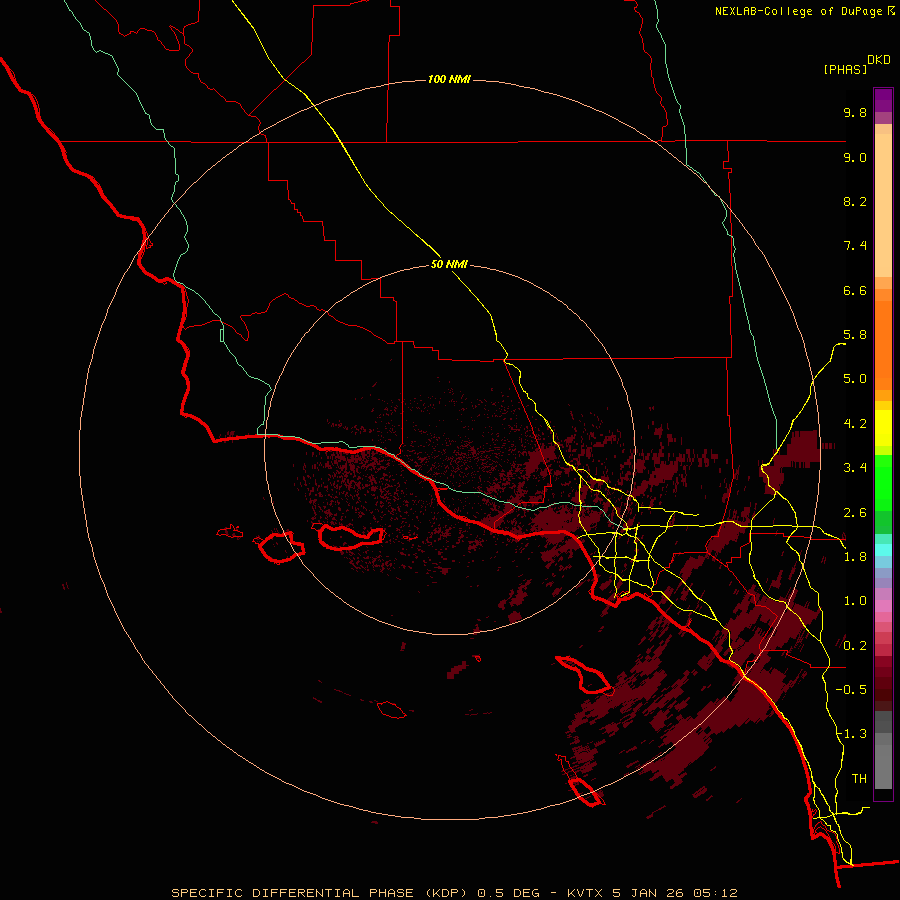Click the 0.5 DEG elevation angle text
Image resolution: width=900 pixels, height=900 pixels.
509,893
